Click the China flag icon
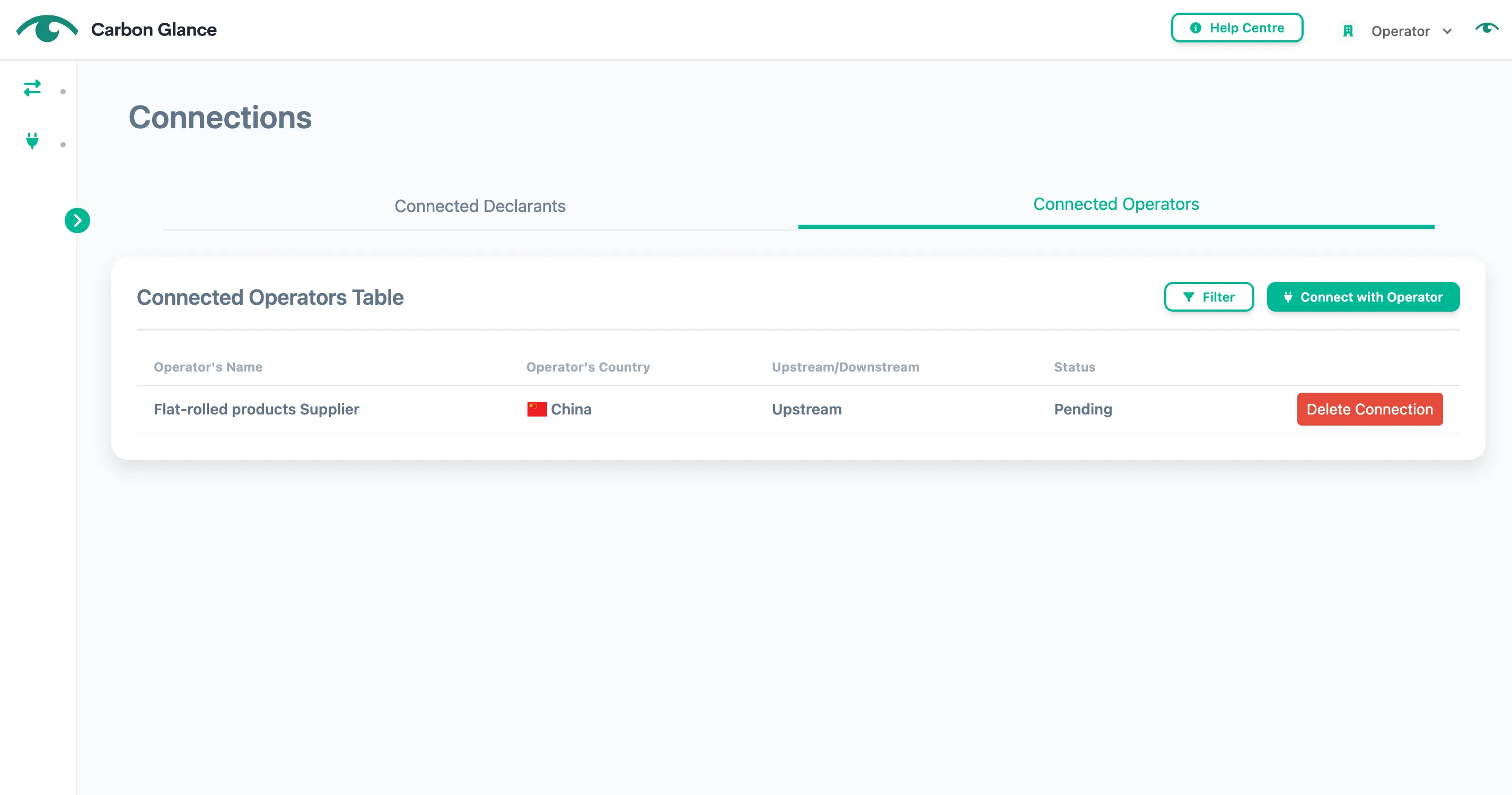 point(537,409)
